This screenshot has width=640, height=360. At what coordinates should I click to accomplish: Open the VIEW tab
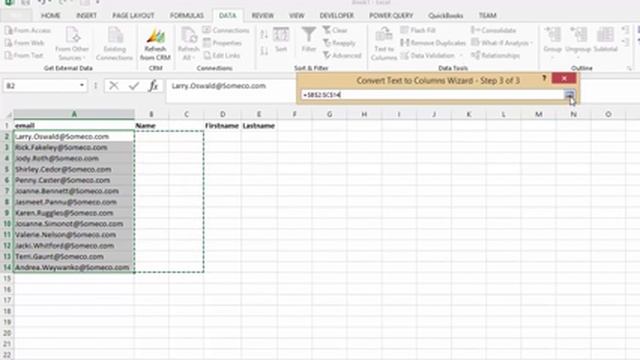coord(297,16)
